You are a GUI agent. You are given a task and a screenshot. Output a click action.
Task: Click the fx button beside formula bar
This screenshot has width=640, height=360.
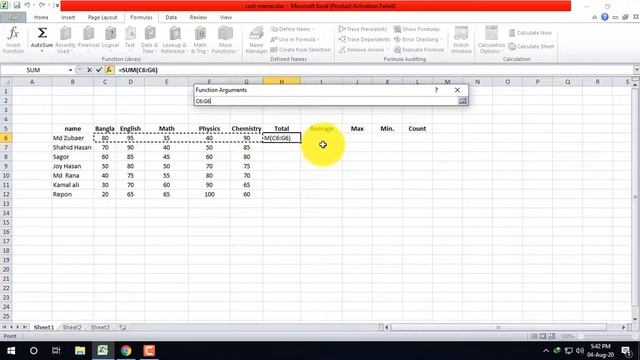[109, 70]
